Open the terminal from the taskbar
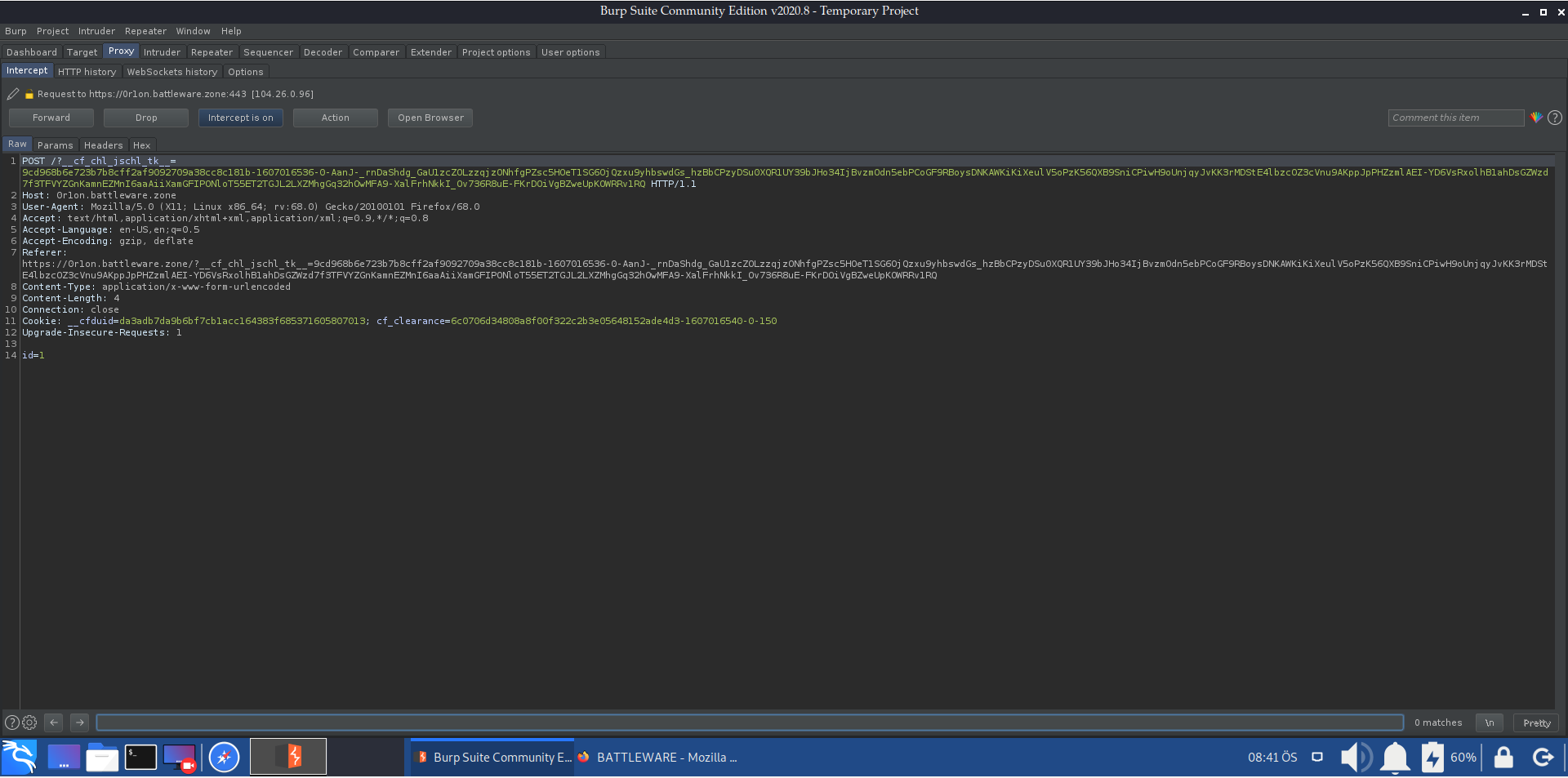The width and height of the screenshot is (1568, 778). pyautogui.click(x=140, y=757)
